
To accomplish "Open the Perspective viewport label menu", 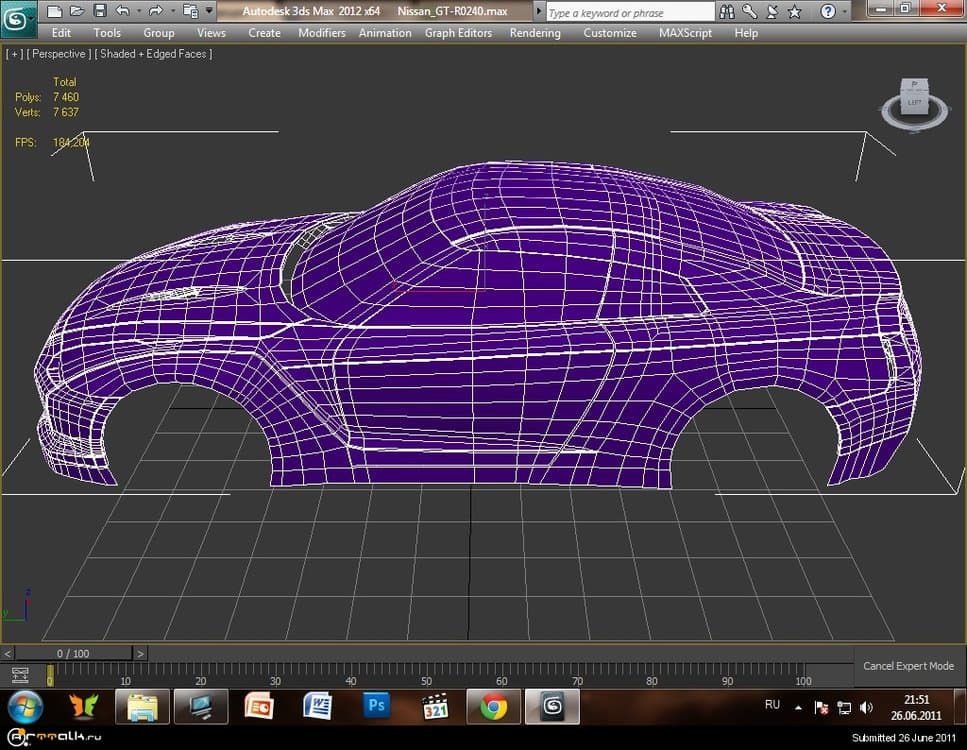I will 57,54.
